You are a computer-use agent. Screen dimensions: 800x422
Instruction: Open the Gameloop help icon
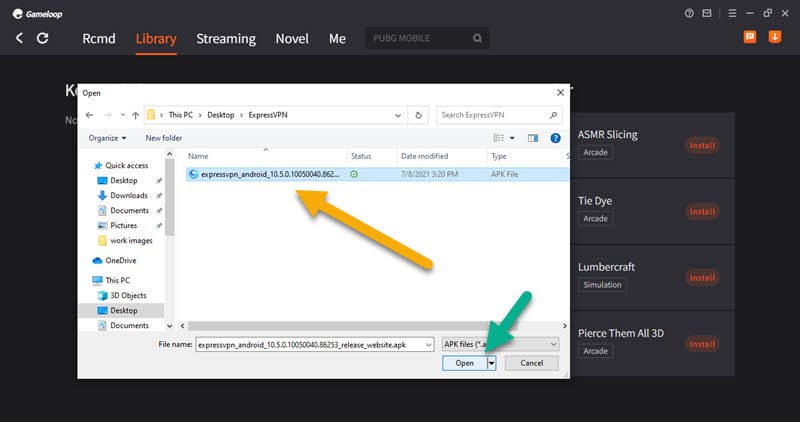(x=689, y=13)
